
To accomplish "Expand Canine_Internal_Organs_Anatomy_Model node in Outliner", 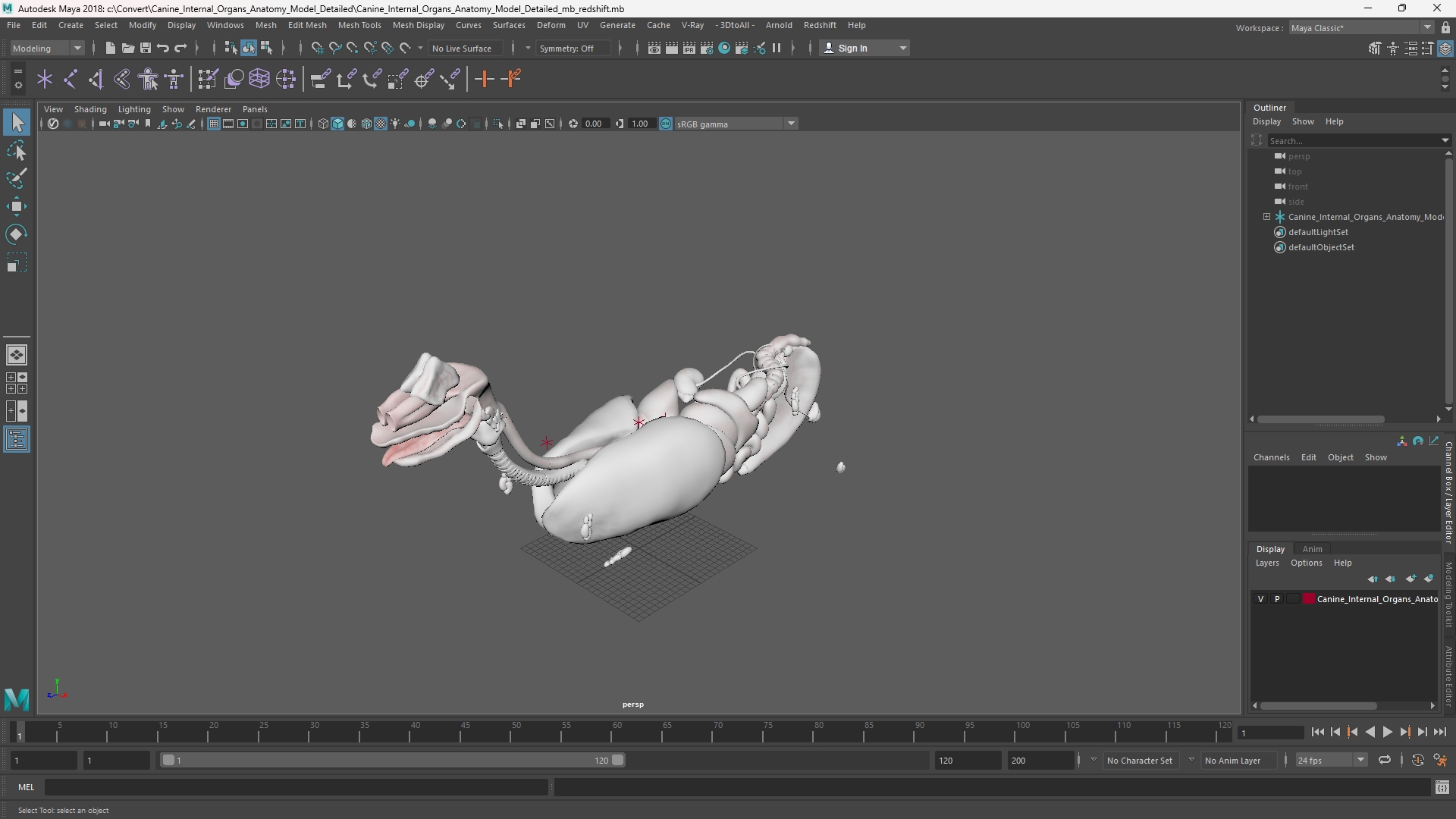I will point(1266,217).
